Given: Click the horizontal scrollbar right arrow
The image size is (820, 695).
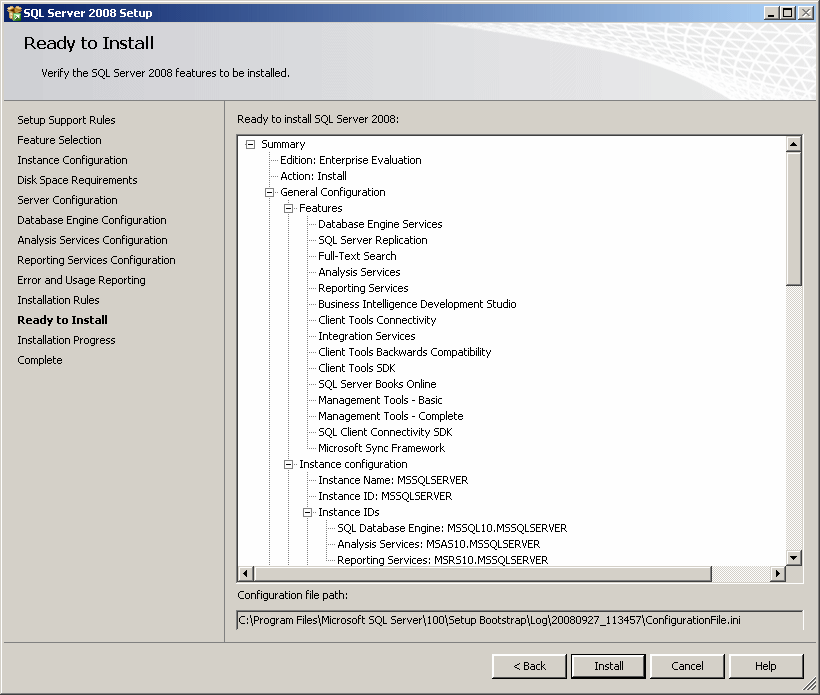Looking at the screenshot, I should tap(778, 574).
